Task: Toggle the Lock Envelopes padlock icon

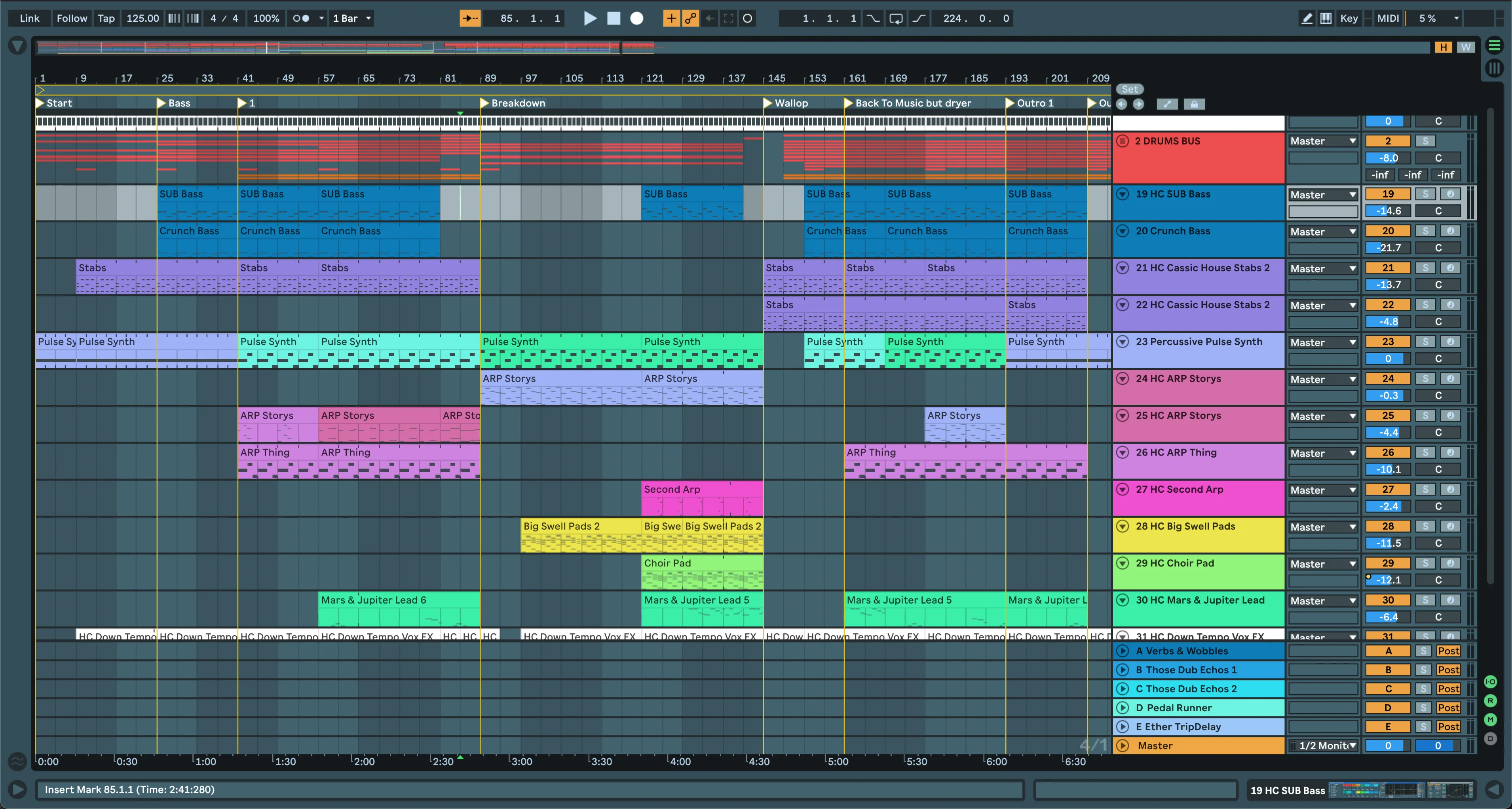Action: tap(1194, 104)
